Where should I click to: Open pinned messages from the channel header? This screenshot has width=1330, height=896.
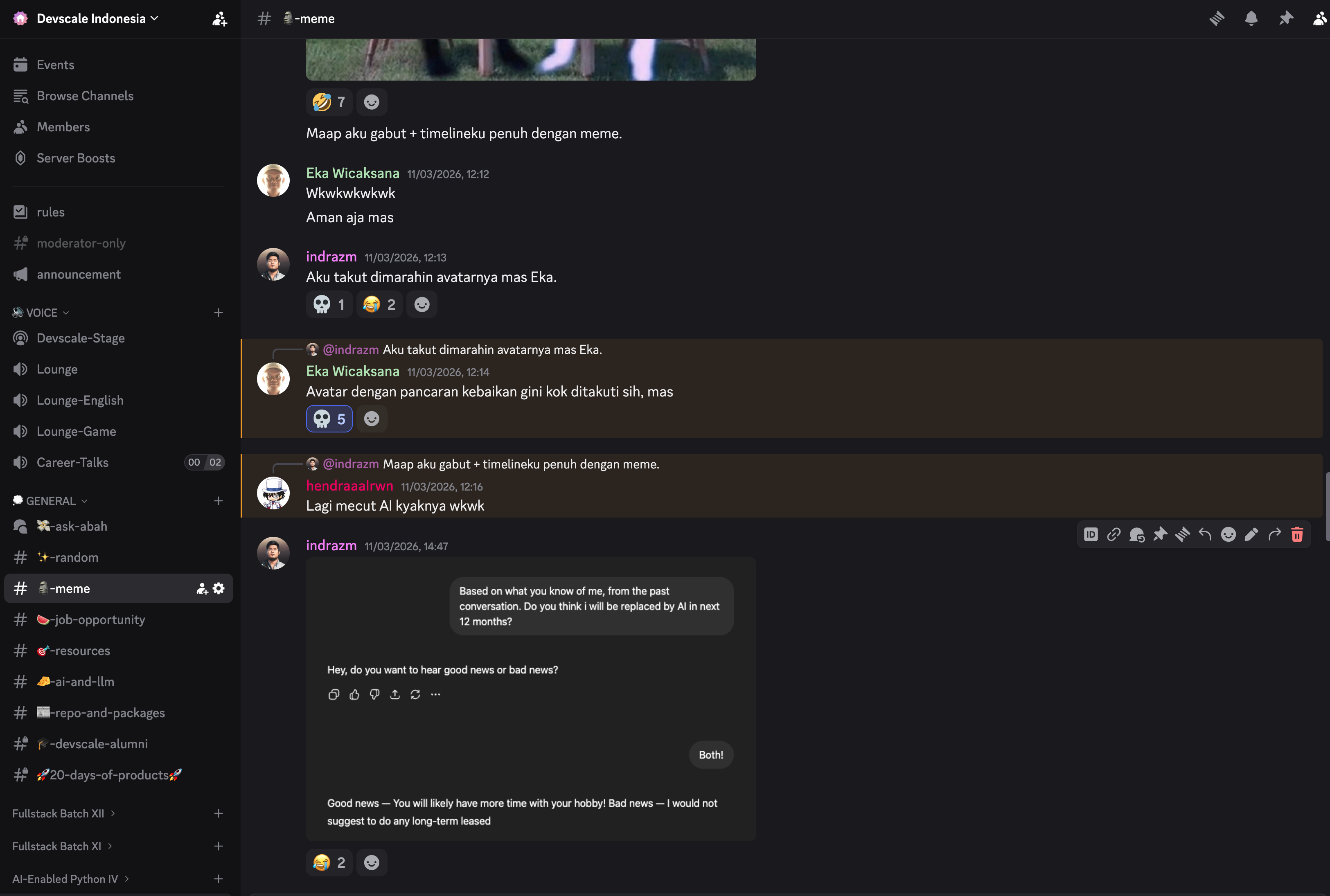[1285, 18]
